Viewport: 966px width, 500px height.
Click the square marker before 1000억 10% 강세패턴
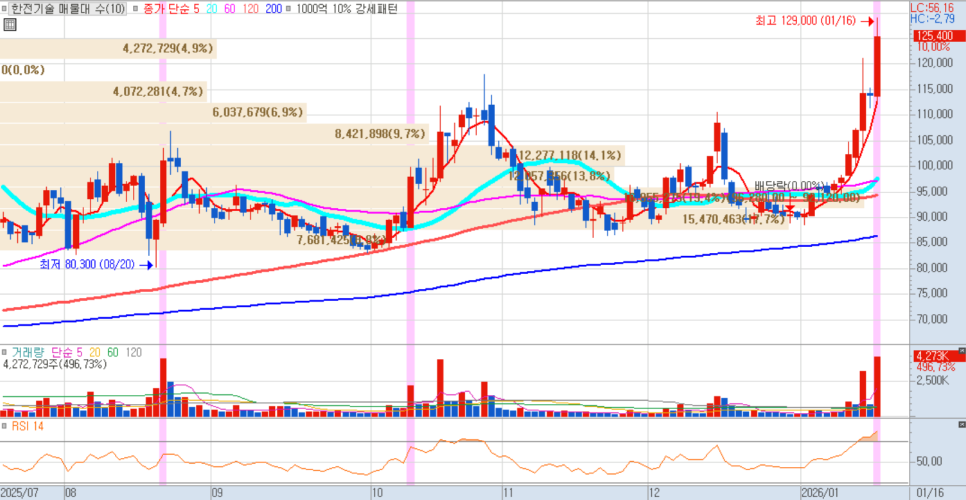point(290,9)
